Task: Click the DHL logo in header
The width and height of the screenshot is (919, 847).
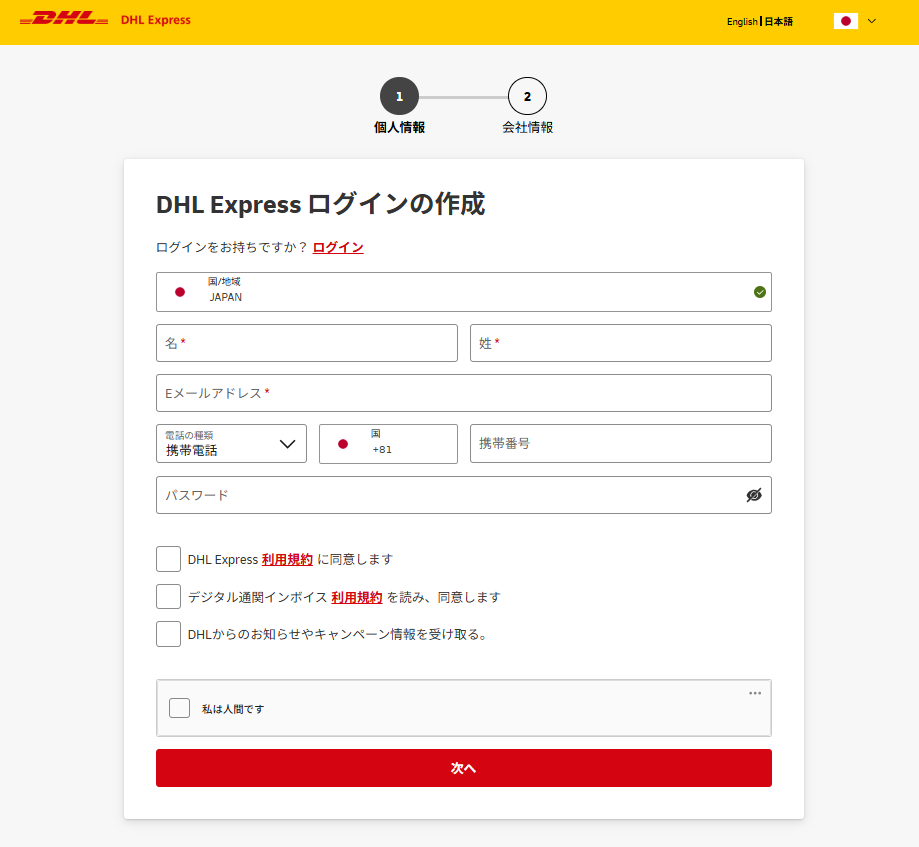Action: (x=64, y=20)
